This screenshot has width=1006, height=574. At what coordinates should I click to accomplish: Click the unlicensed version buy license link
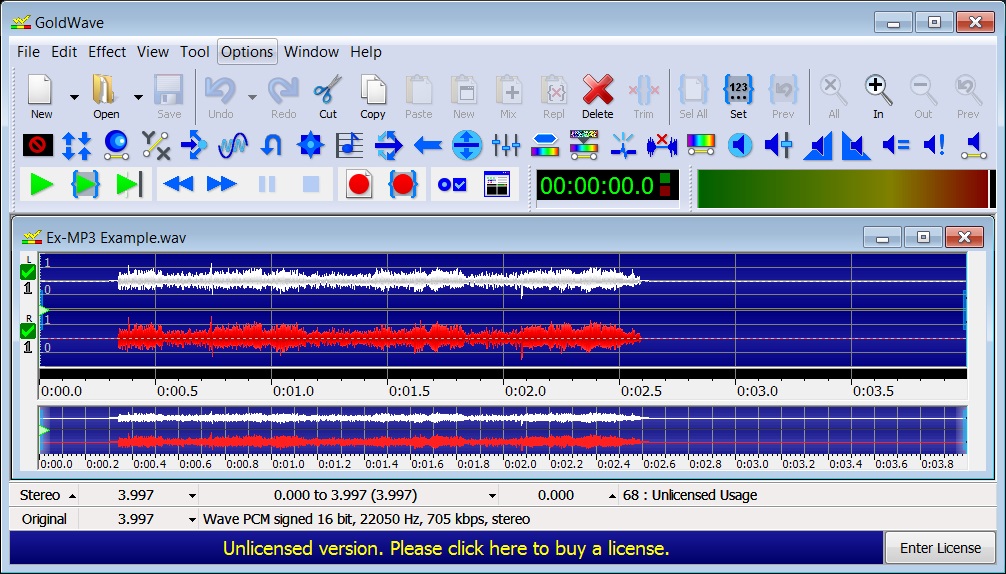pyautogui.click(x=446, y=548)
